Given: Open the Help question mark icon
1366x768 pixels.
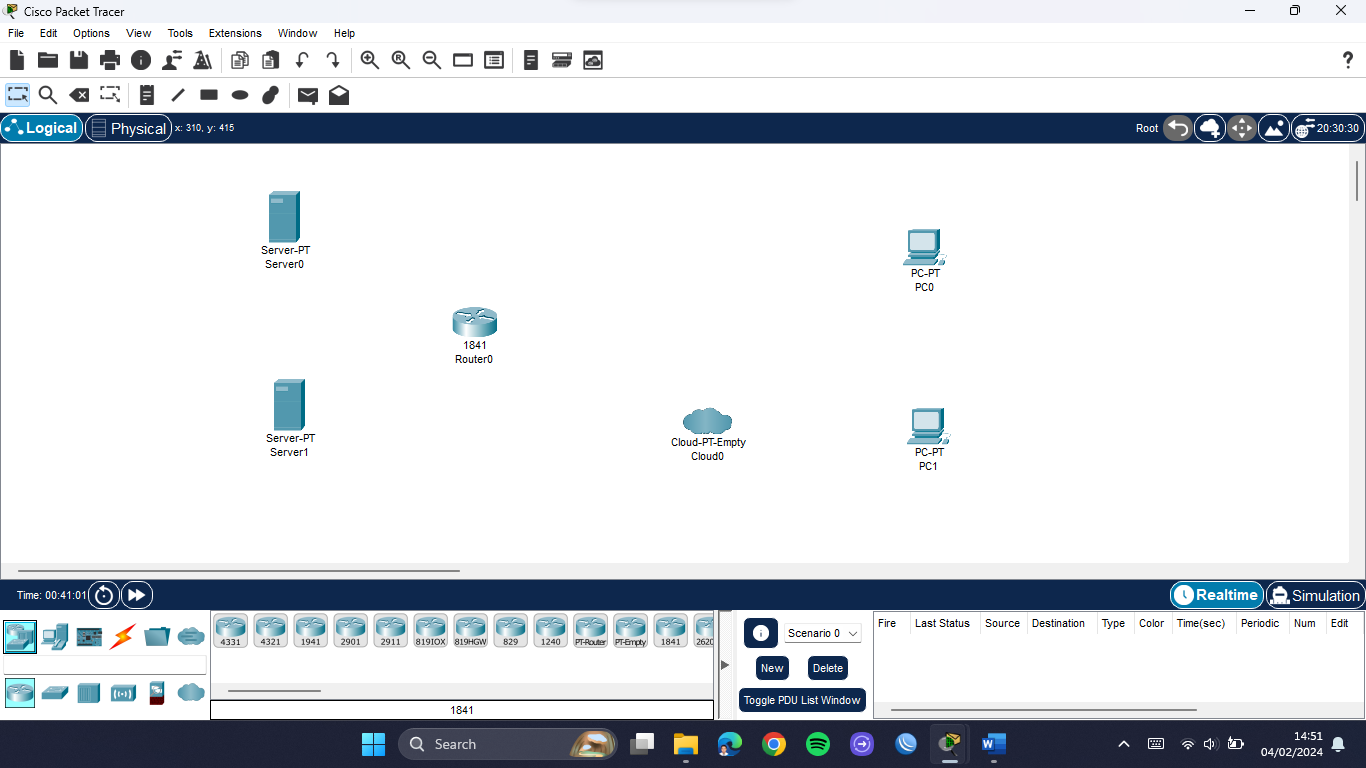Looking at the screenshot, I should [1347, 60].
